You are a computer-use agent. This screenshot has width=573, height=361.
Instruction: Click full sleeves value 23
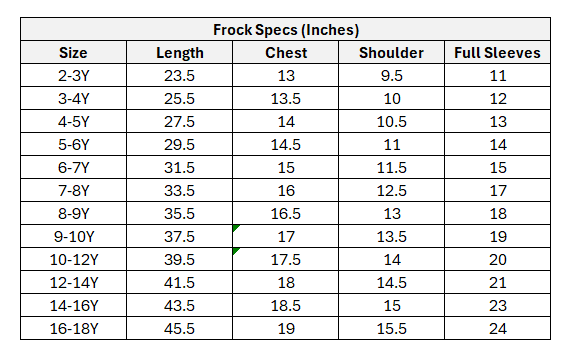[x=497, y=305]
